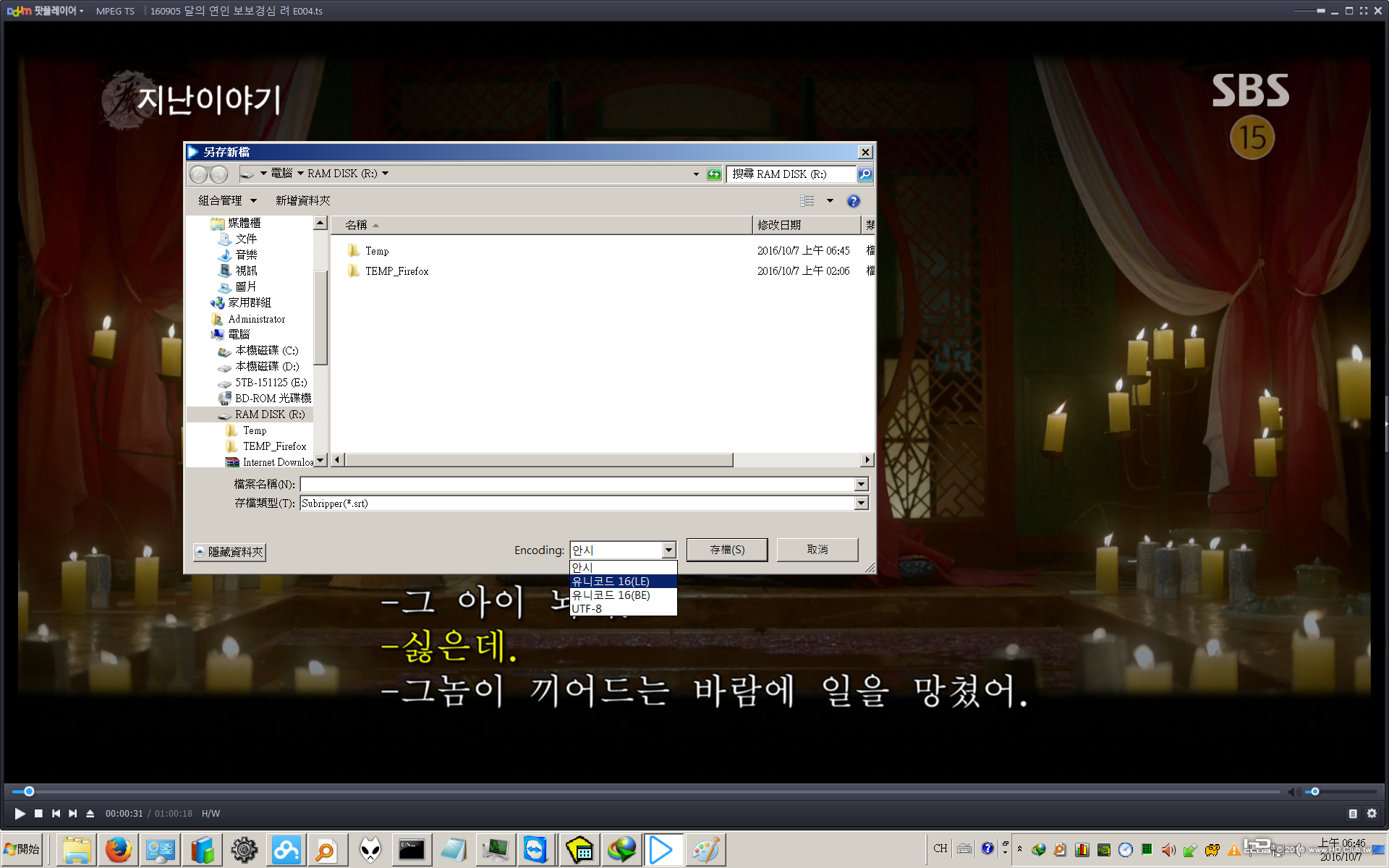Select the 유니코드 16(BE) encoding option
Image resolution: width=1389 pixels, height=868 pixels.
[x=611, y=595]
